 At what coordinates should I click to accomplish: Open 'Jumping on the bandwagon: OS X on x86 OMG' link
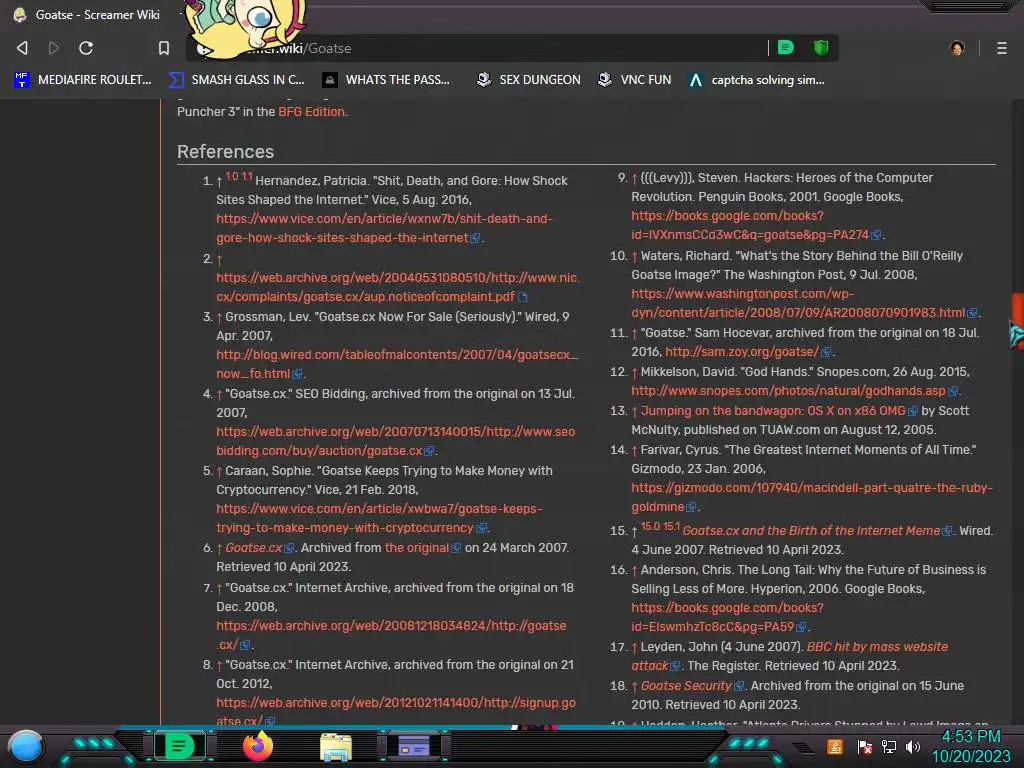[x=773, y=411]
